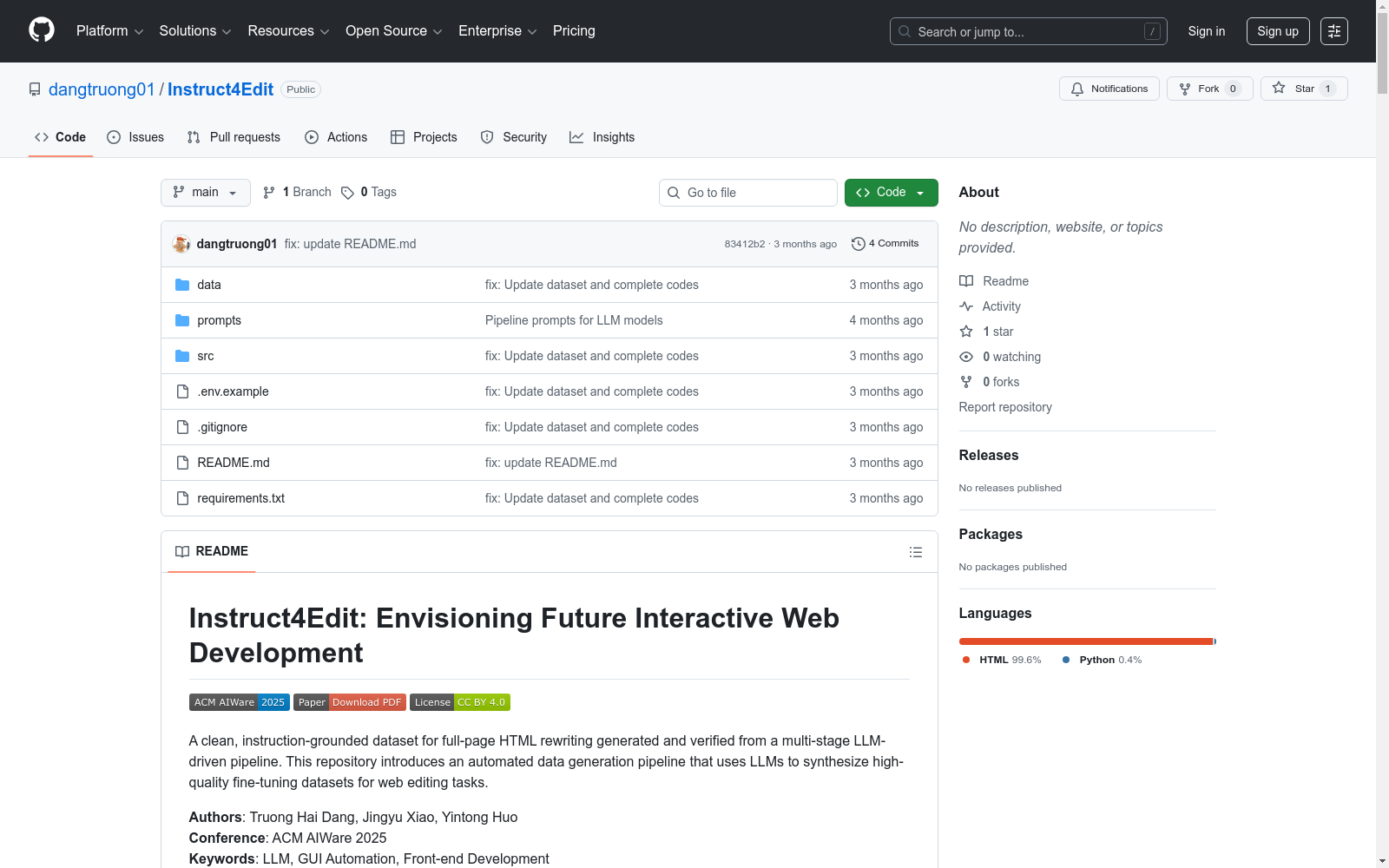The width and height of the screenshot is (1389, 868).
Task: Select the README tab in file viewer
Action: [x=212, y=551]
